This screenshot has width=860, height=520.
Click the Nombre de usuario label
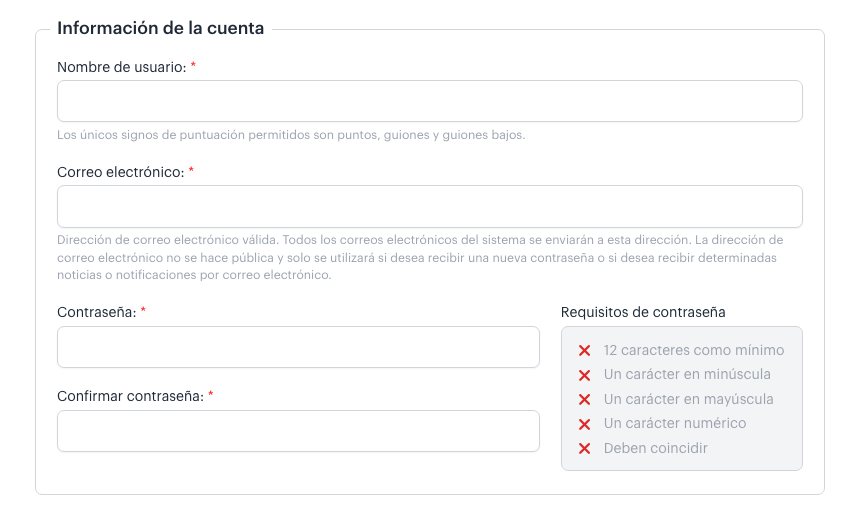121,67
